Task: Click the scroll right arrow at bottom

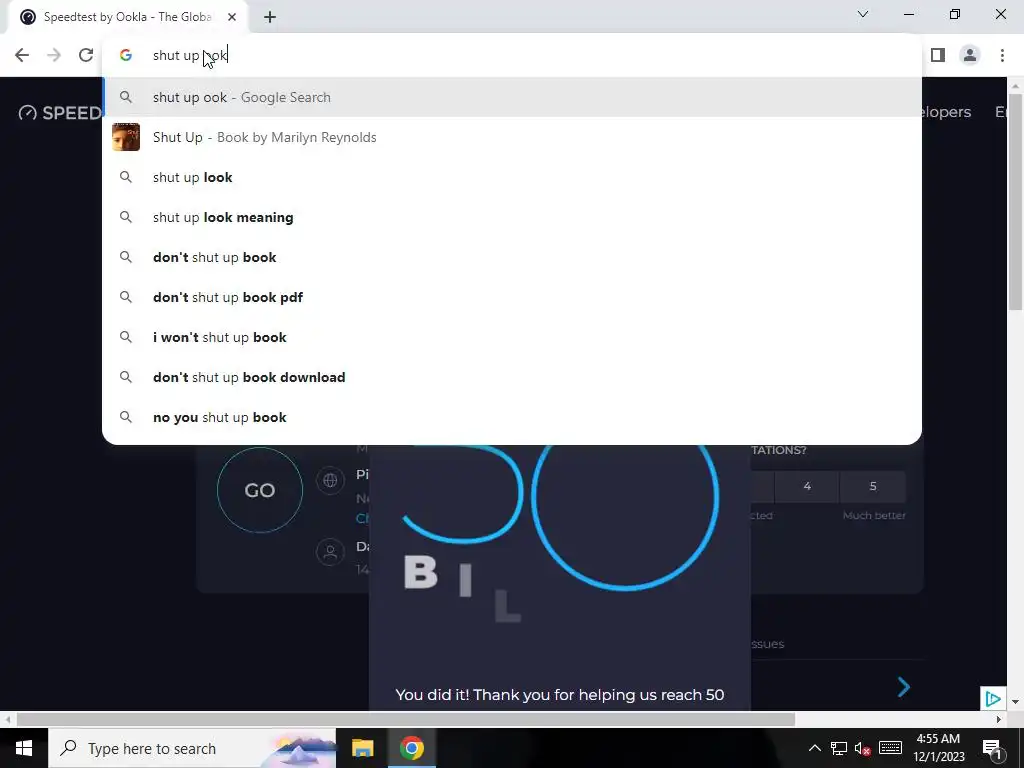Action: point(998,720)
